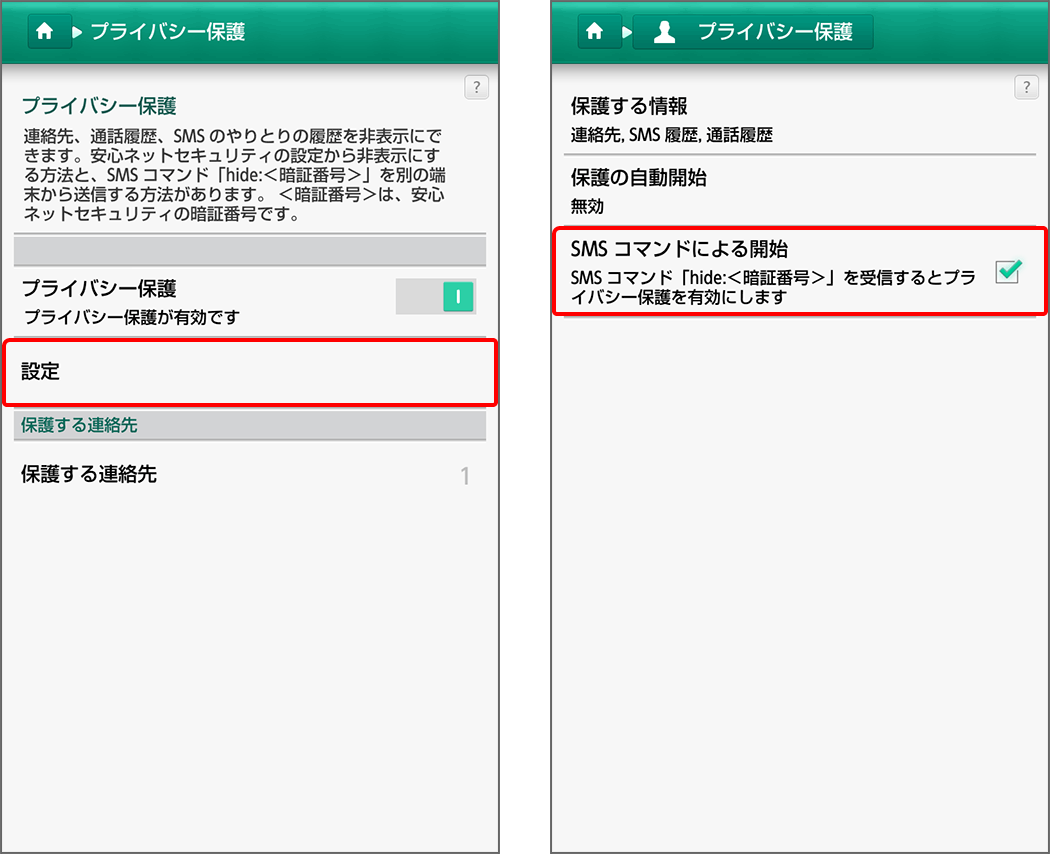
Task: Open help via the question mark on right screen
Action: (x=1026, y=88)
